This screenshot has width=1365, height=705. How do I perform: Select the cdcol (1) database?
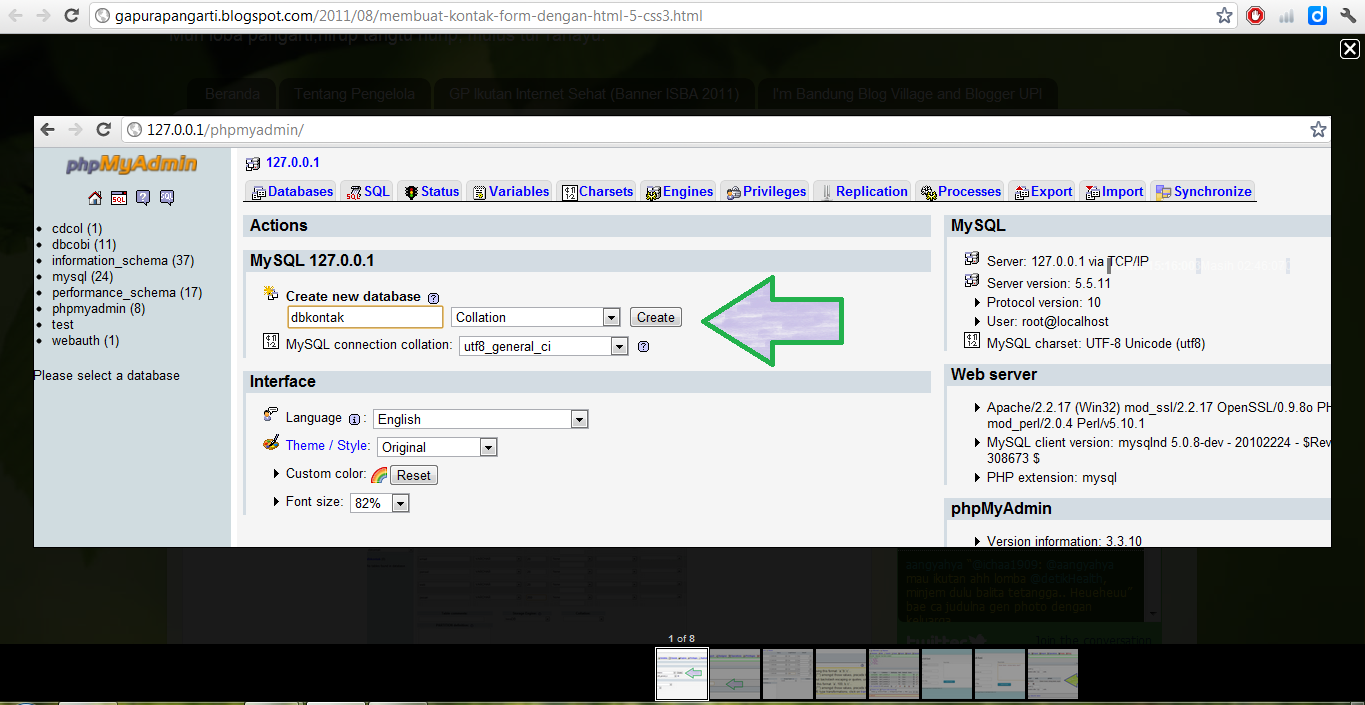[x=77, y=228]
